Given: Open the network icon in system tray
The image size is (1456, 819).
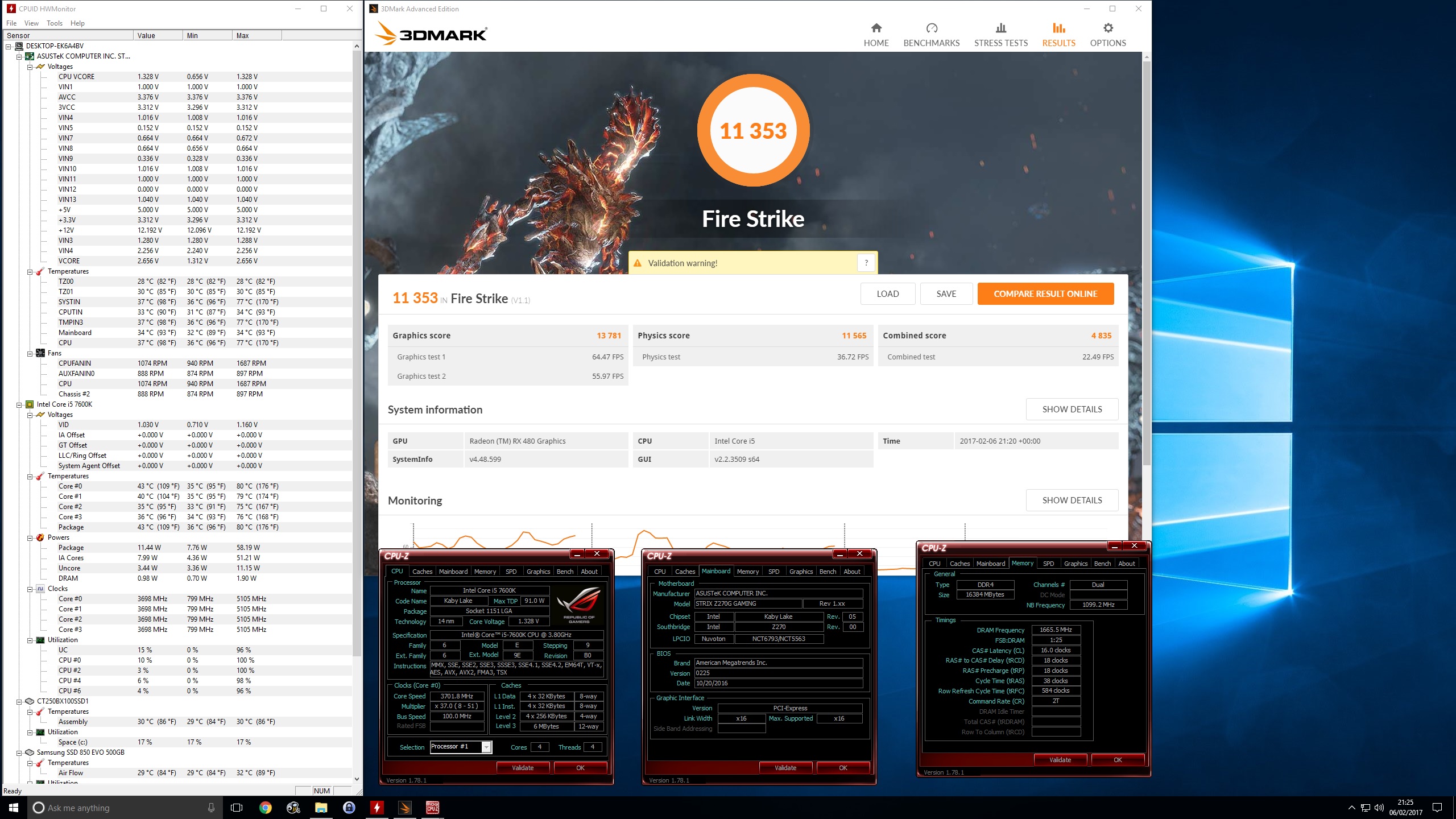Looking at the screenshot, I should (1366, 808).
